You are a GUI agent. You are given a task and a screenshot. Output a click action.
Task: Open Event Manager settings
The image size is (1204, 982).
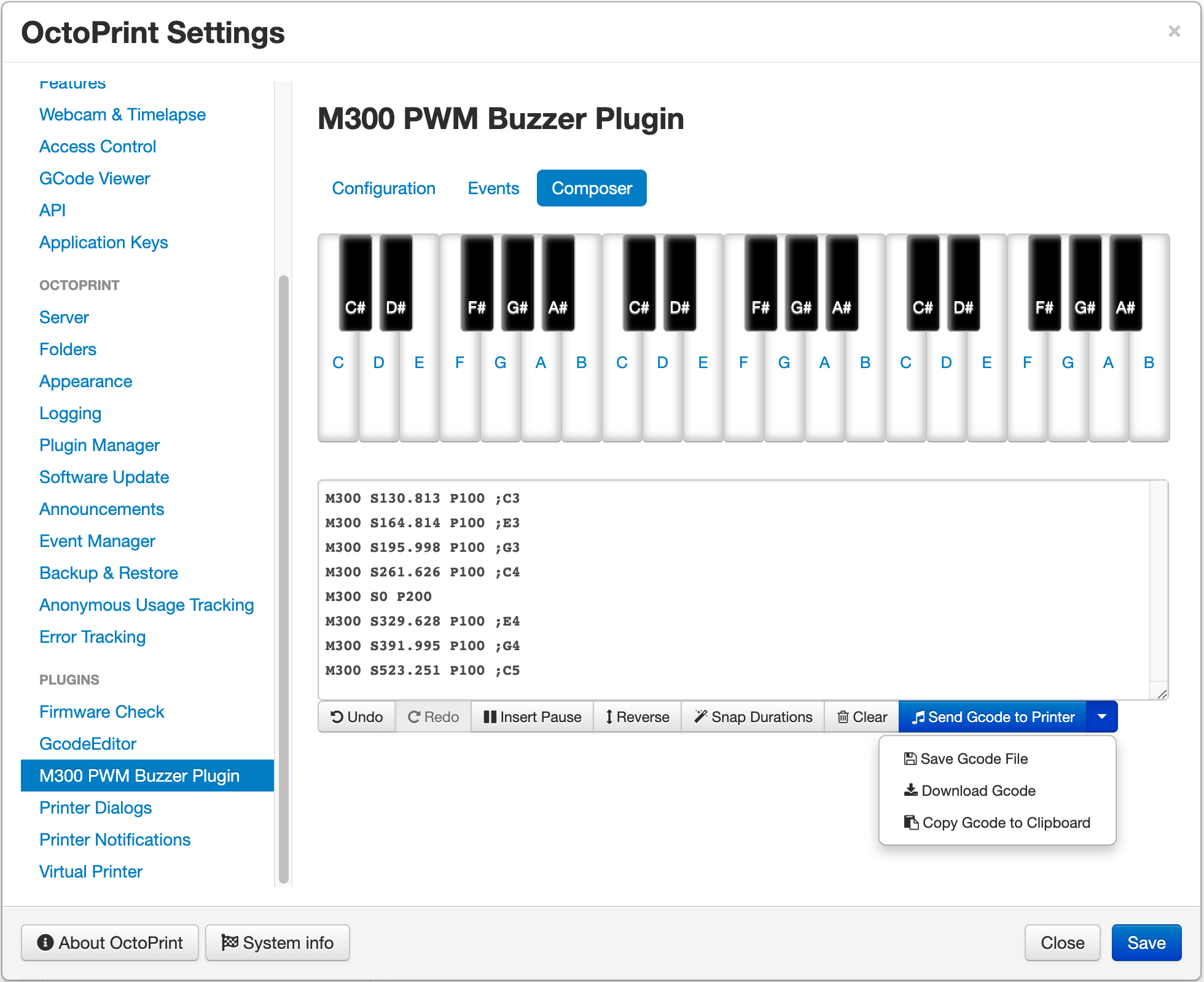click(97, 541)
